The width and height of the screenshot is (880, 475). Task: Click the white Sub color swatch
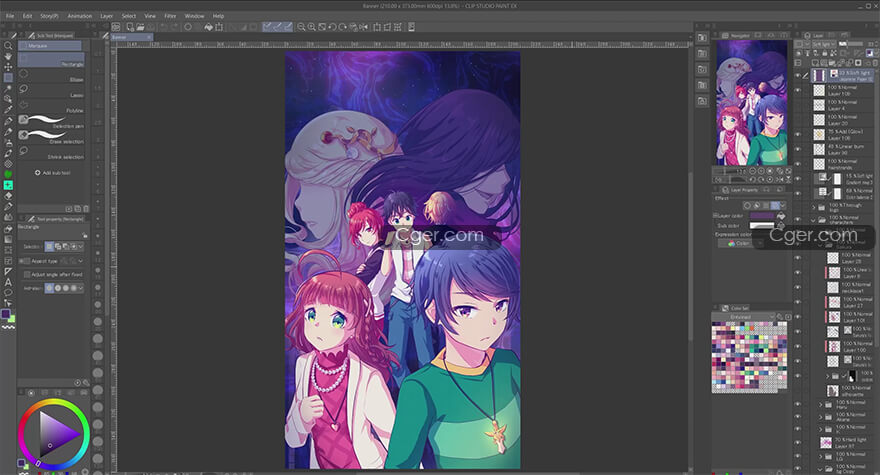click(x=762, y=226)
